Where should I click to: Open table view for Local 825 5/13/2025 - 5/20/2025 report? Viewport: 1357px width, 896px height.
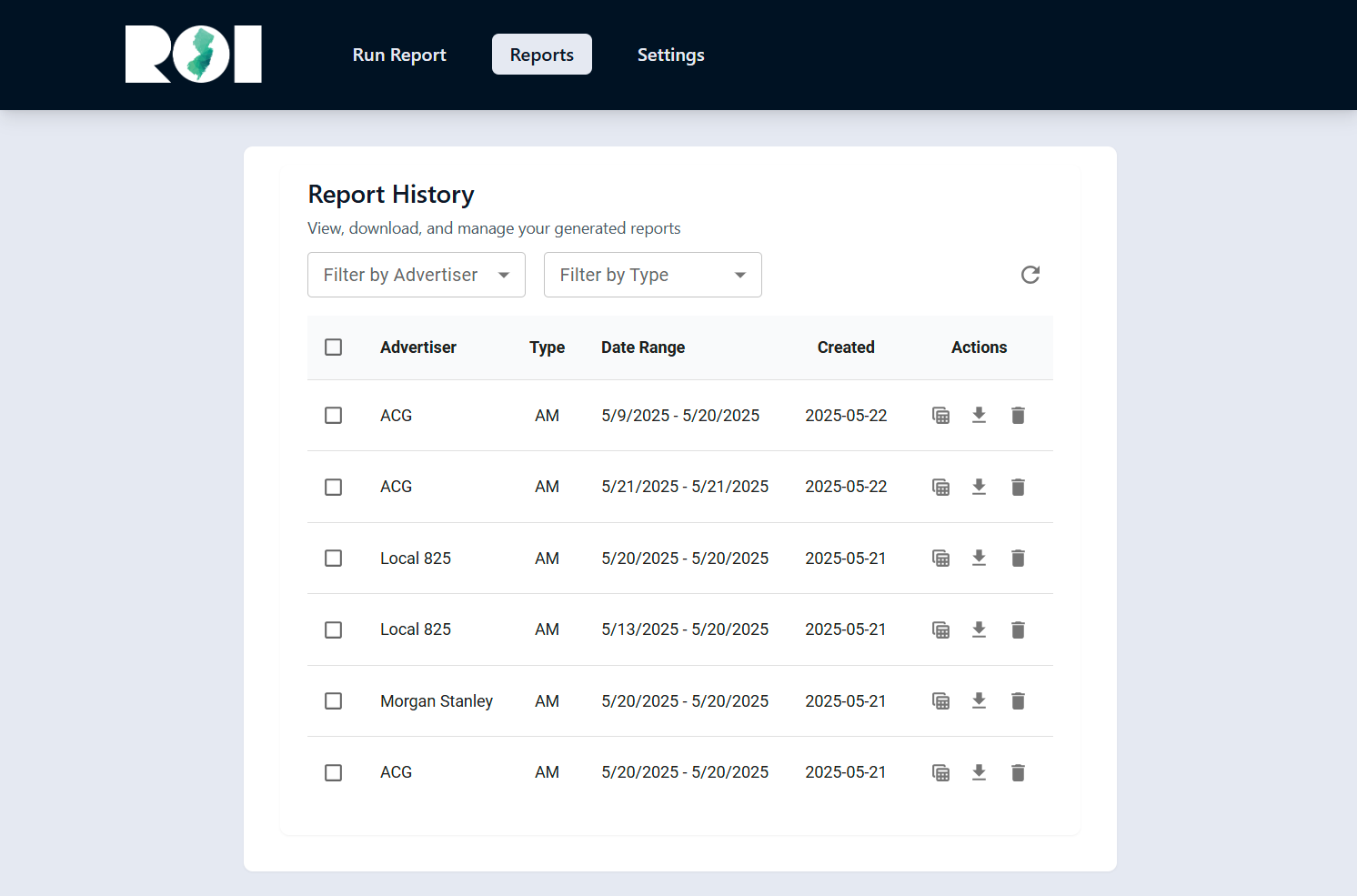941,629
